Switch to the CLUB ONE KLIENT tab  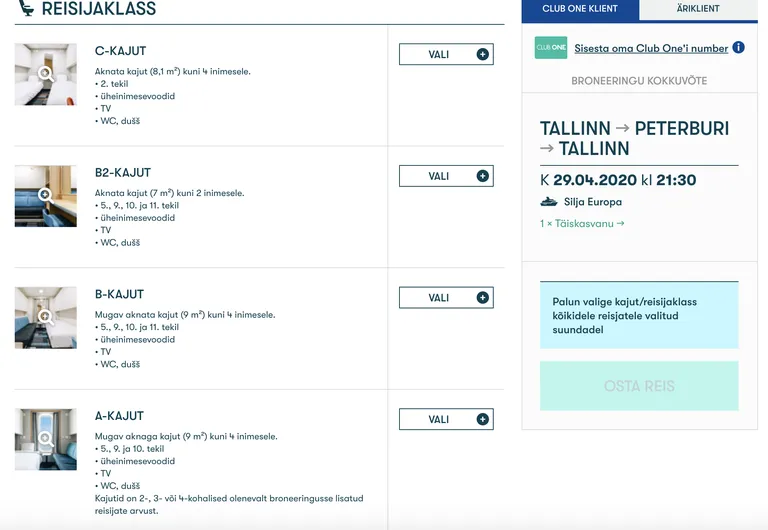click(x=580, y=9)
